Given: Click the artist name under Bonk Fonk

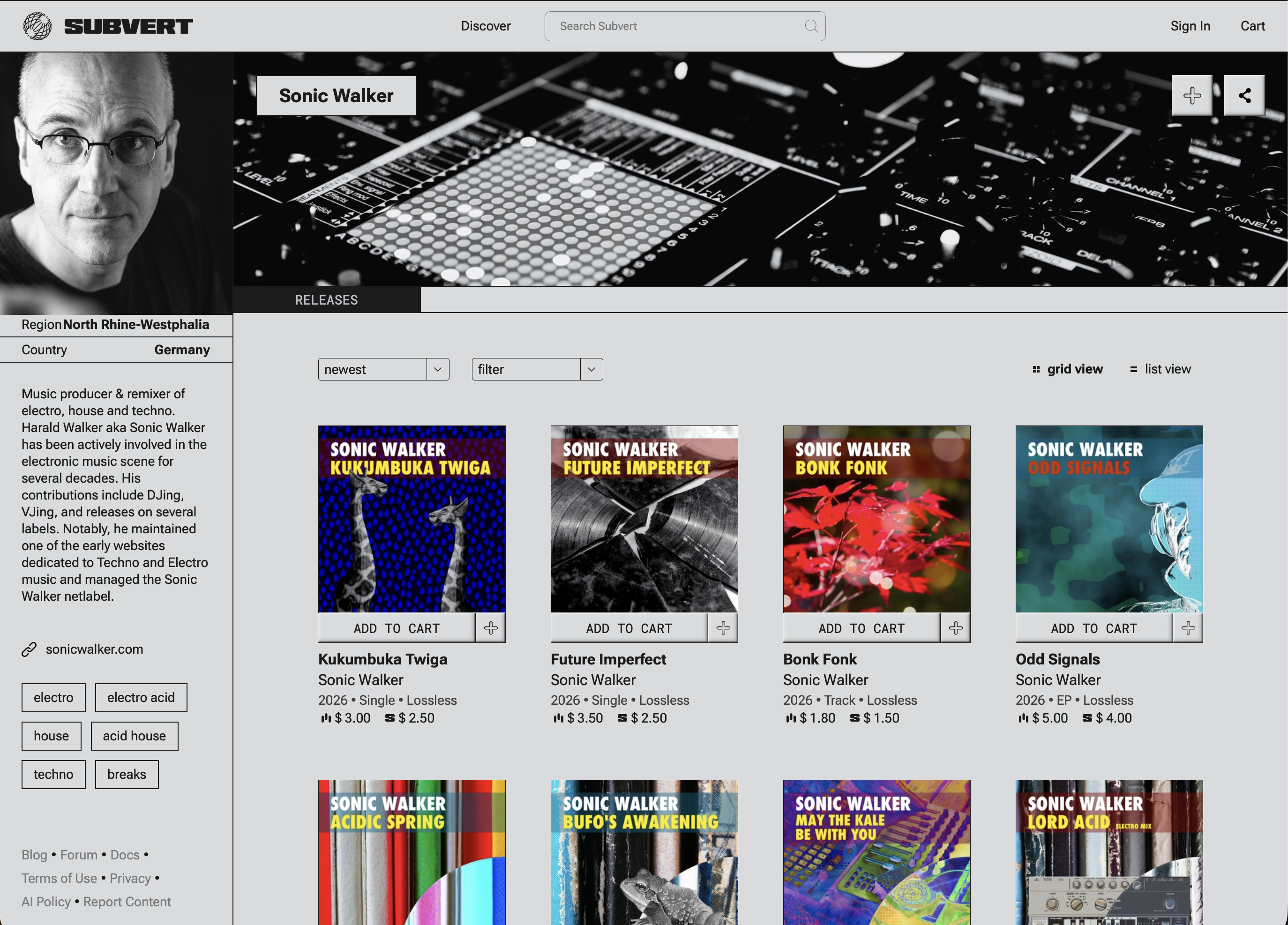Looking at the screenshot, I should 826,680.
